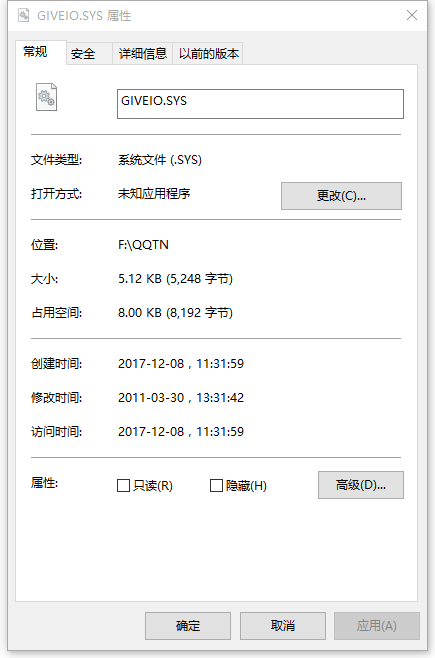Viewport: 435px width, 658px height.
Task: Close the properties dialog with X
Action: click(x=412, y=16)
